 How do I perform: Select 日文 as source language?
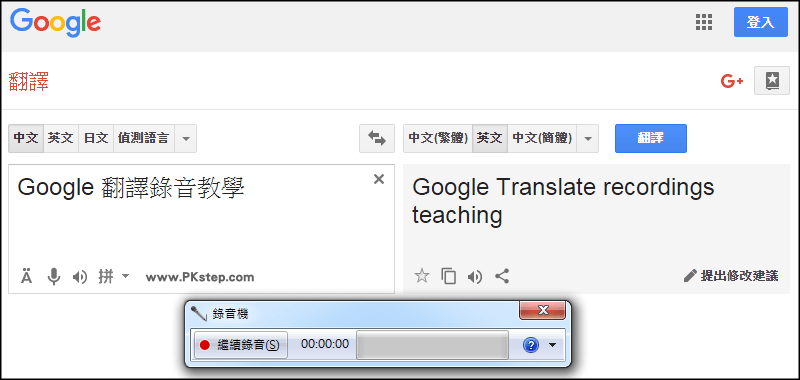[x=96, y=138]
